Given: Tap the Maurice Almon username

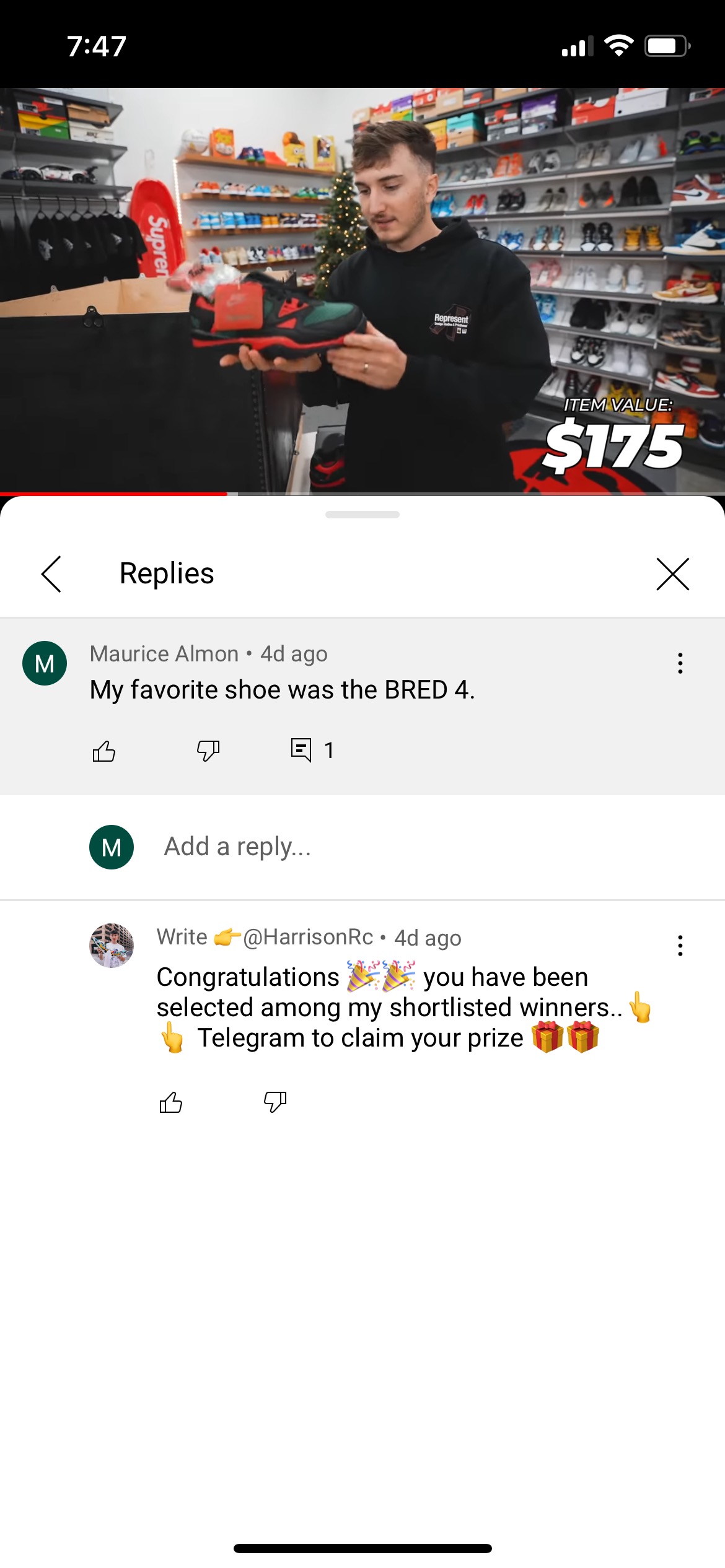Looking at the screenshot, I should 164,654.
